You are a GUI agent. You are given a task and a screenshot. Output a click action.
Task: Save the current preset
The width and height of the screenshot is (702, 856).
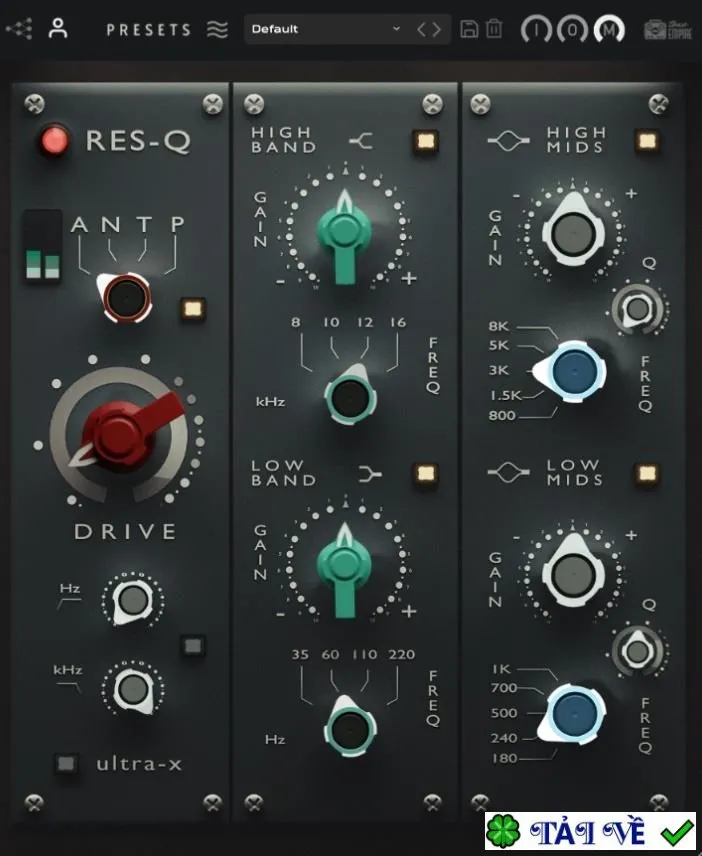(x=469, y=29)
